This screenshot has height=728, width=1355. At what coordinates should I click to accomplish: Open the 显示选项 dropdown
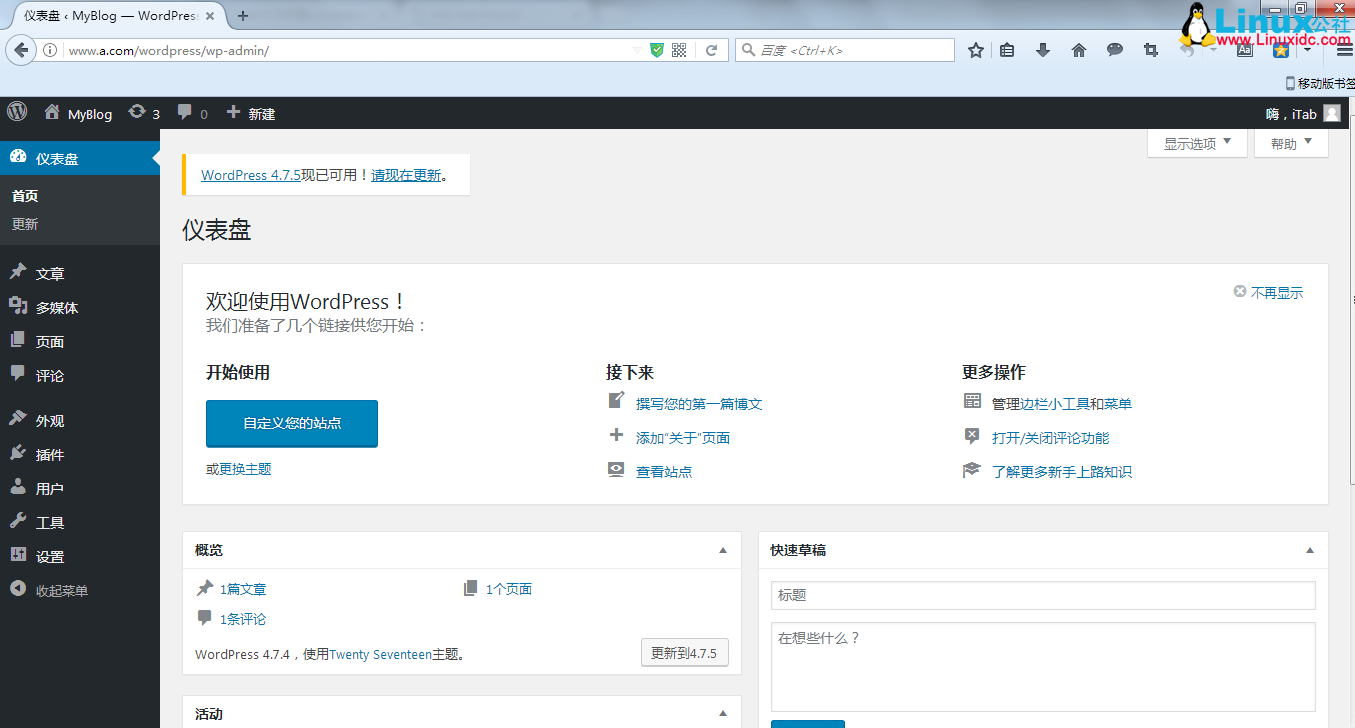click(x=1196, y=143)
